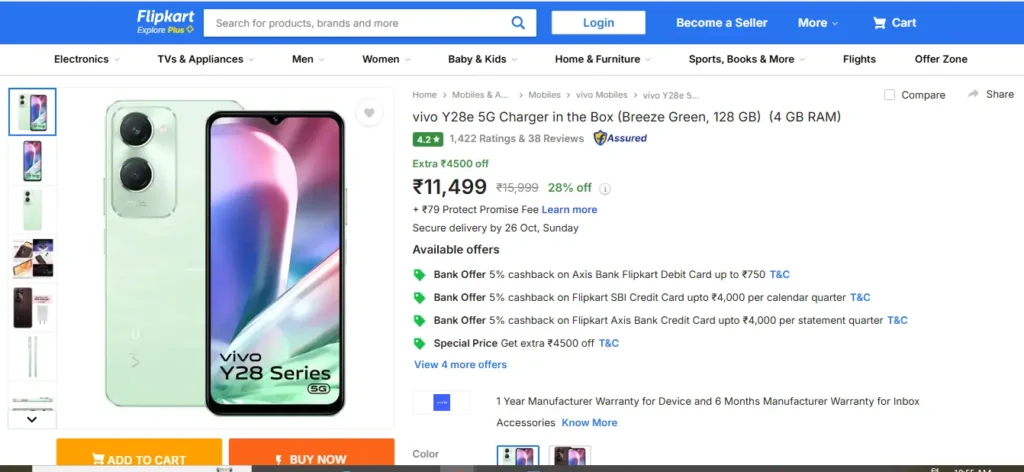
Task: Open the Flights menu item
Action: (859, 59)
